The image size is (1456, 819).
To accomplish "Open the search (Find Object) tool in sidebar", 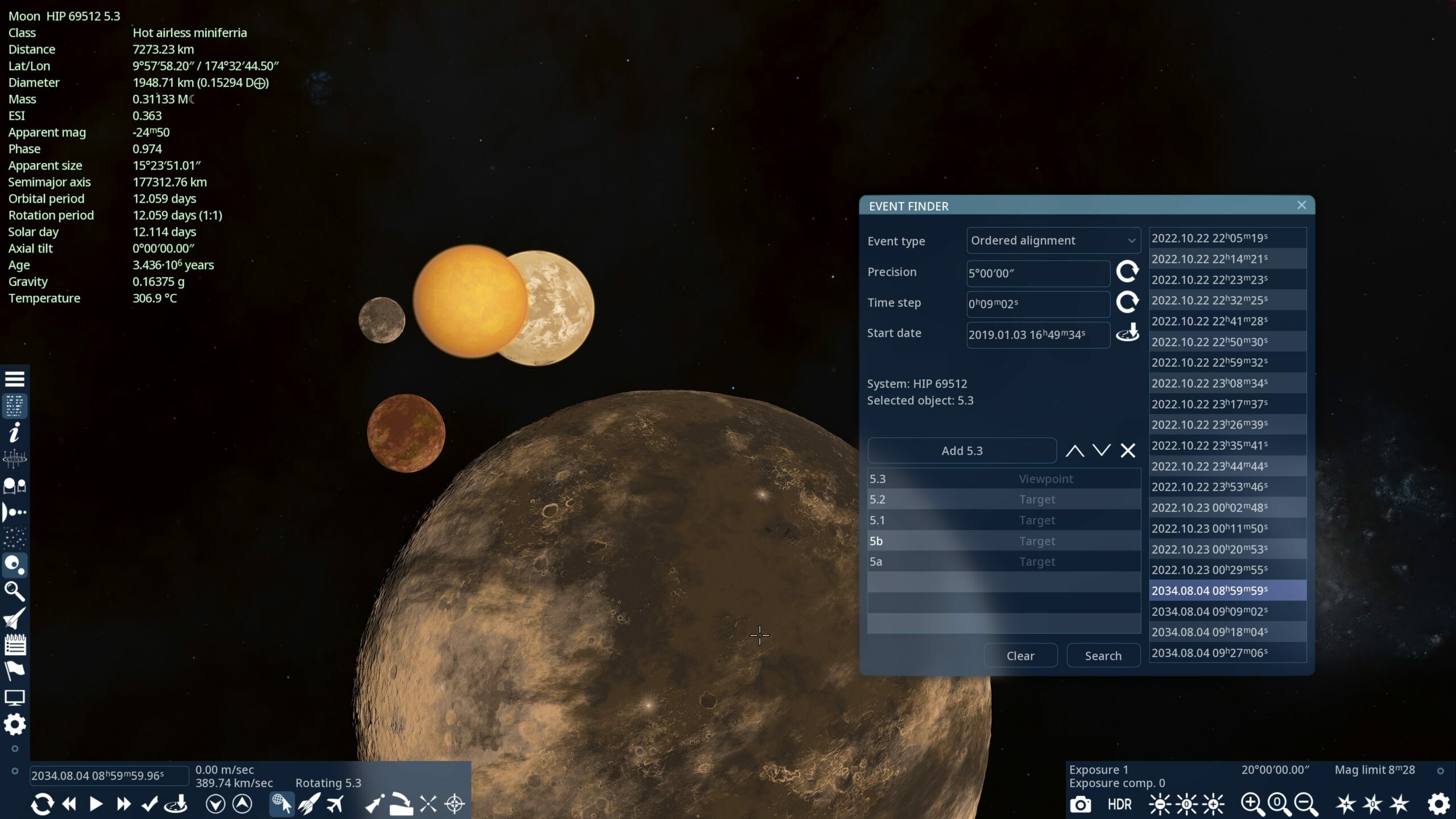I will pos(15,592).
